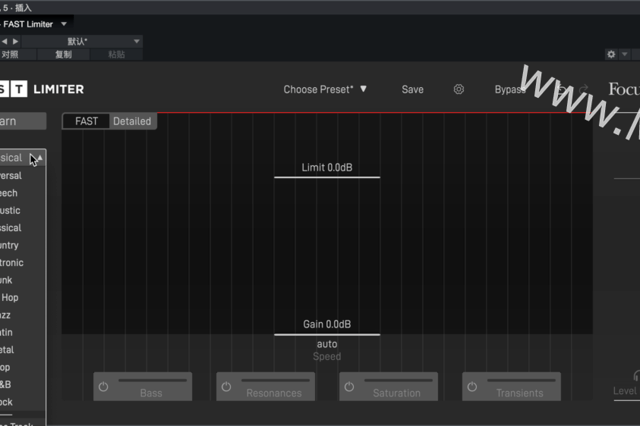Open Choose Preset dropdown
This screenshot has width=640, height=426.
tap(325, 89)
